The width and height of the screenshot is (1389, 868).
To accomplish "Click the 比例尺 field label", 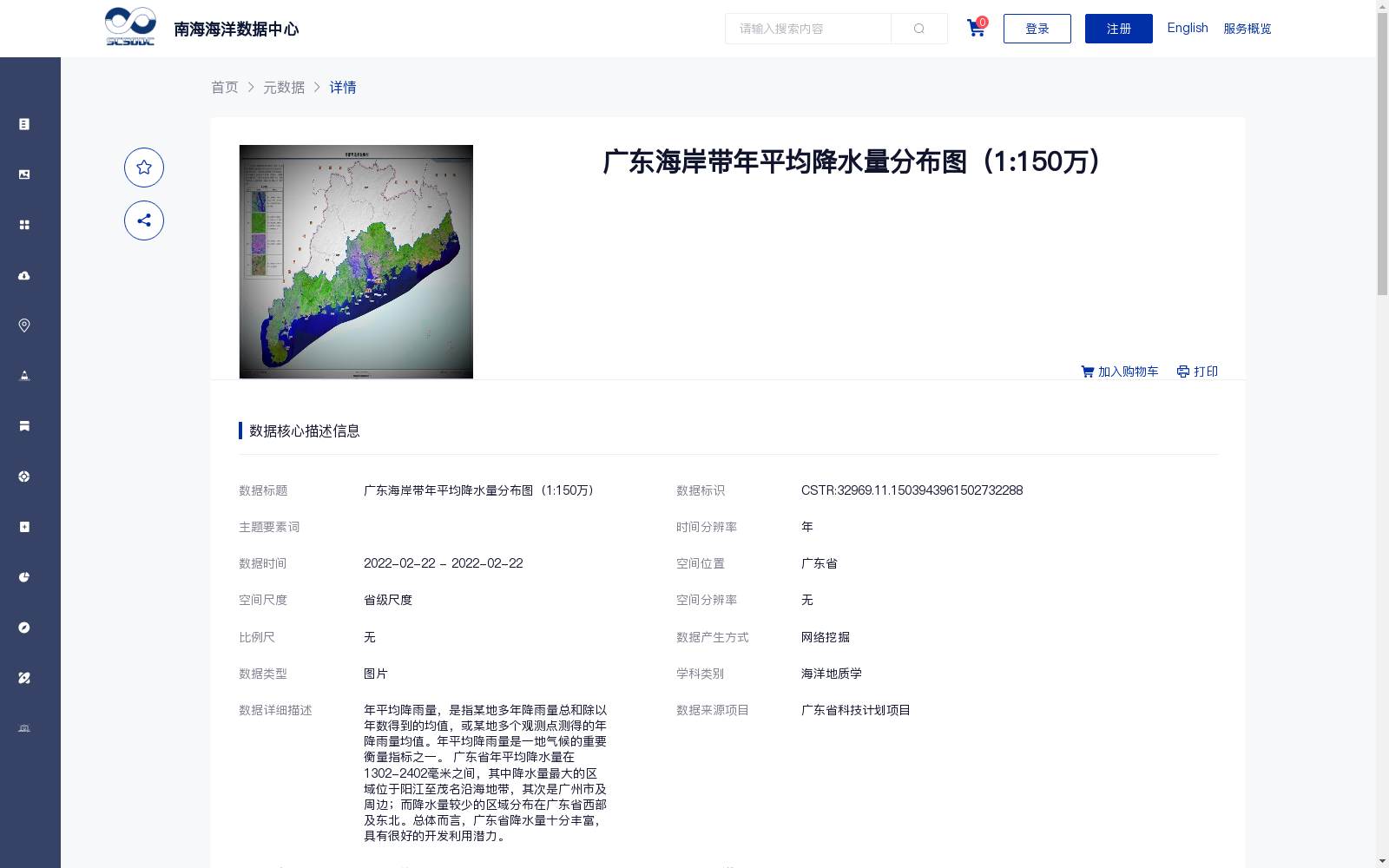I will (x=257, y=637).
